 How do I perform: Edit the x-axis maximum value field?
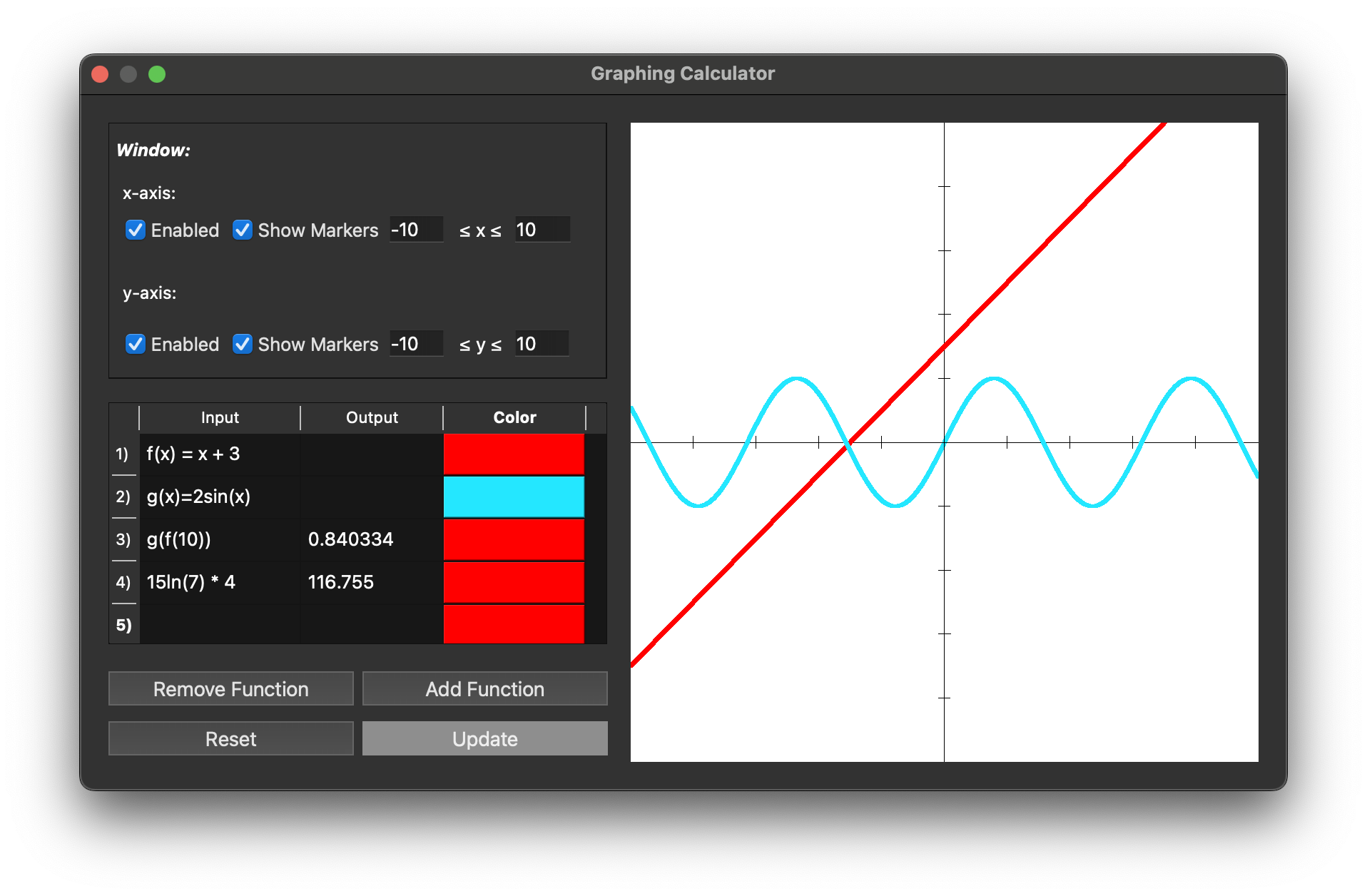542,230
